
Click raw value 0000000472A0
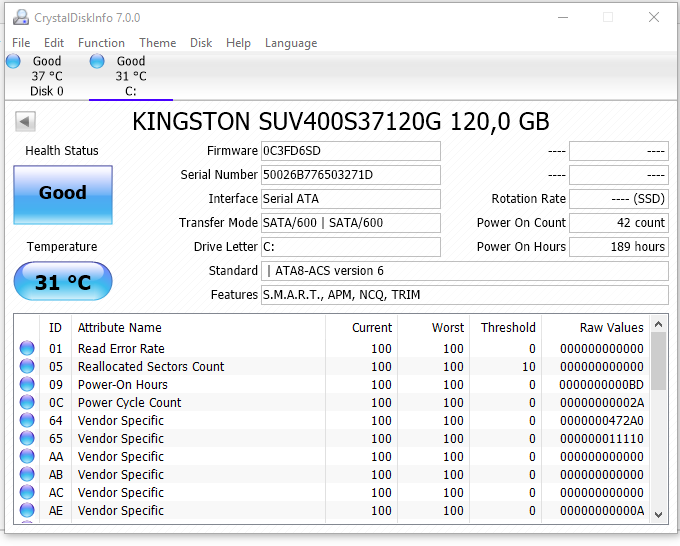pos(602,421)
